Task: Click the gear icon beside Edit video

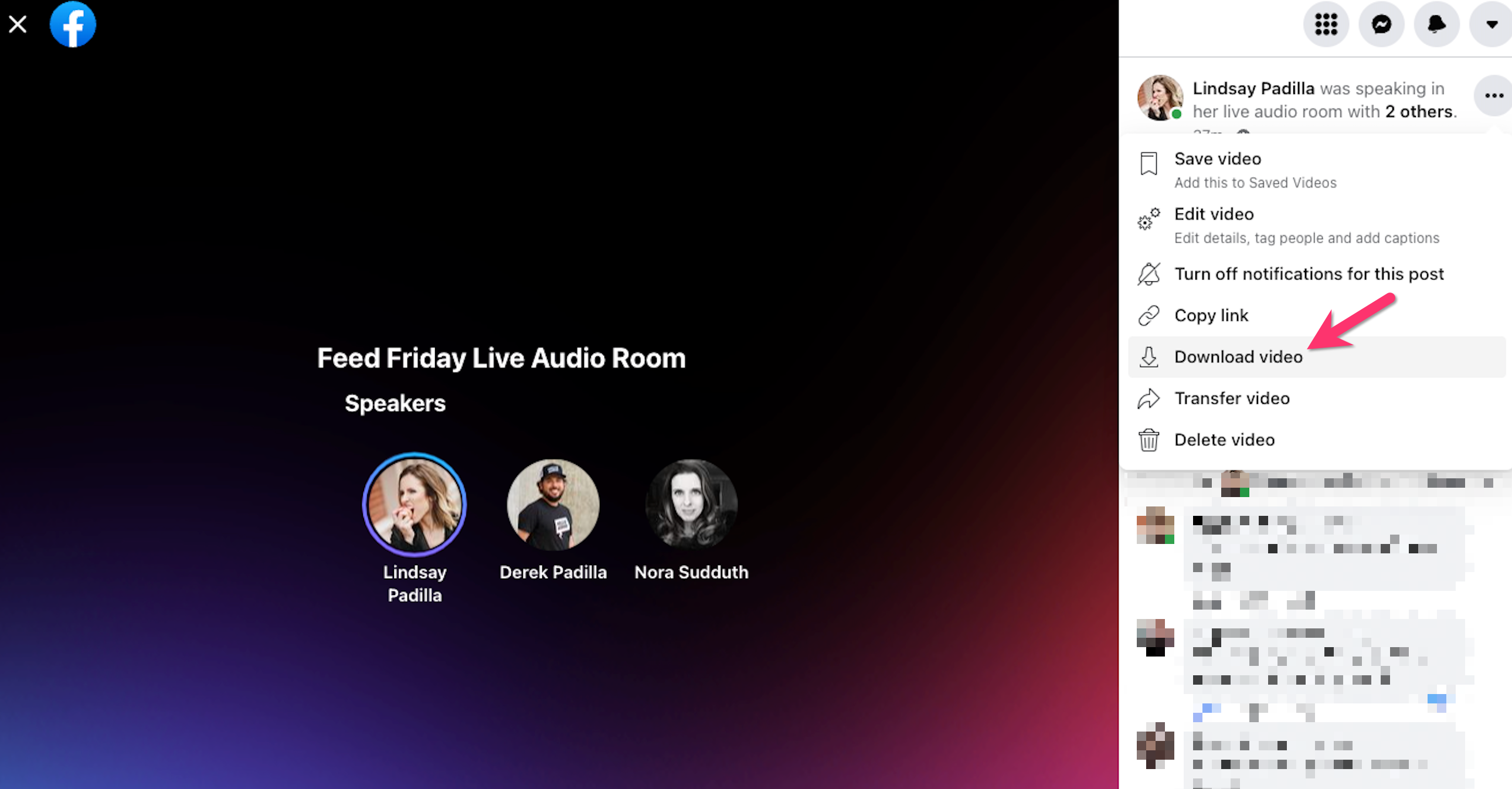Action: 1149,219
